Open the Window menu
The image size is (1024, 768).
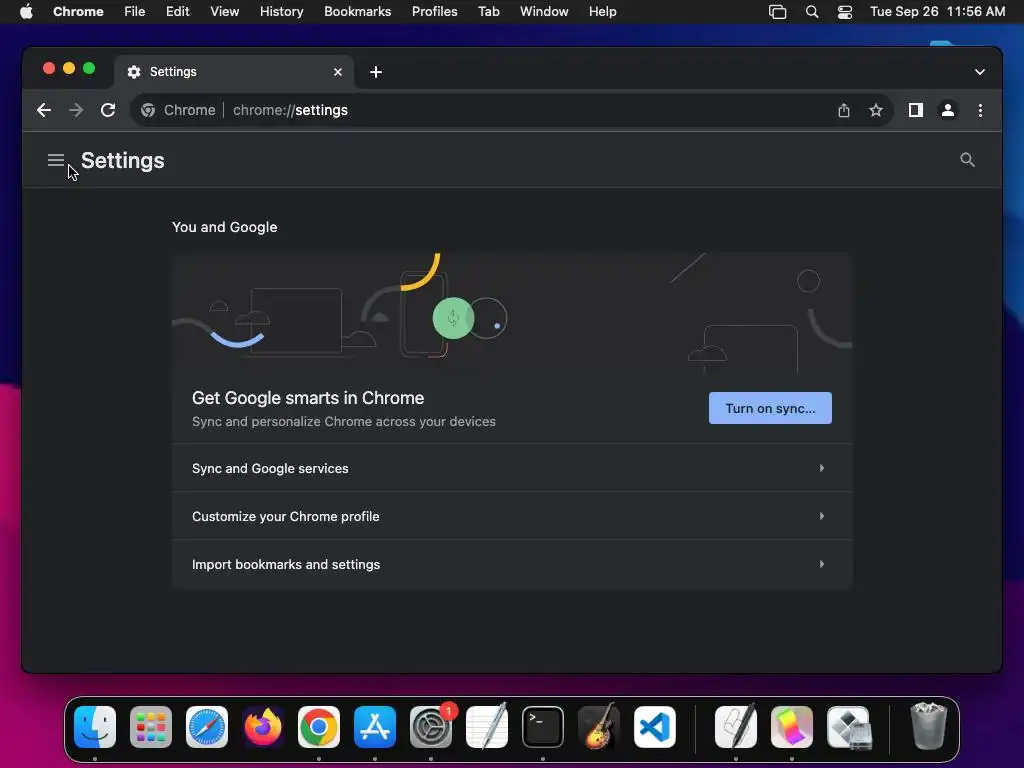(x=544, y=12)
